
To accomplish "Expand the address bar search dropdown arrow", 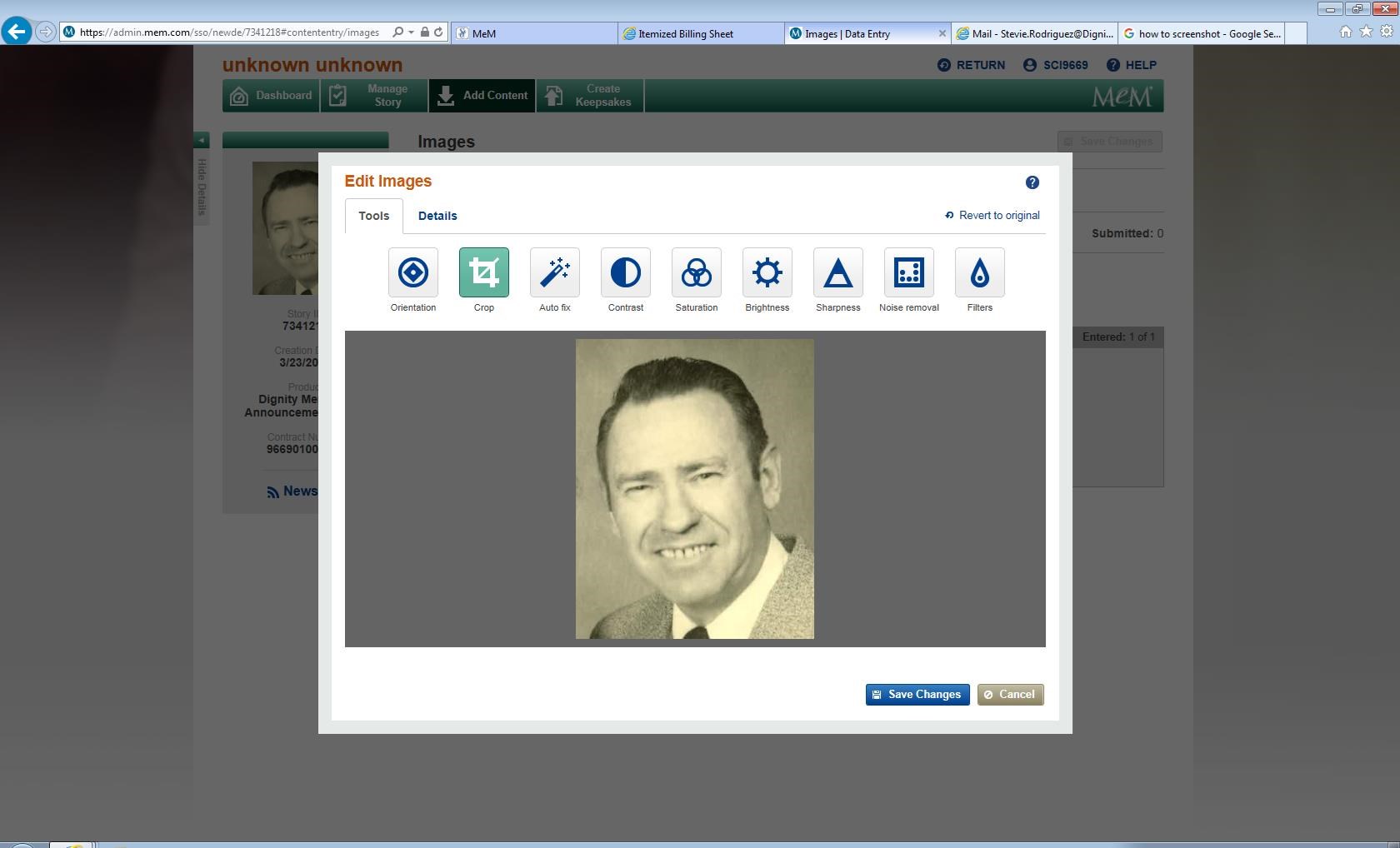I will [x=411, y=32].
